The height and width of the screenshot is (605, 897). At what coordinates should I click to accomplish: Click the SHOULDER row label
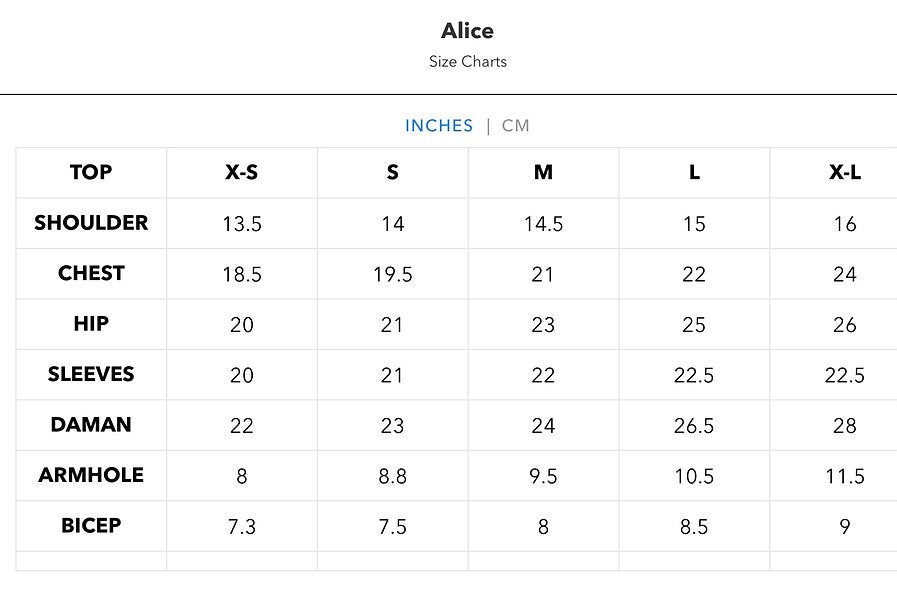[91, 222]
